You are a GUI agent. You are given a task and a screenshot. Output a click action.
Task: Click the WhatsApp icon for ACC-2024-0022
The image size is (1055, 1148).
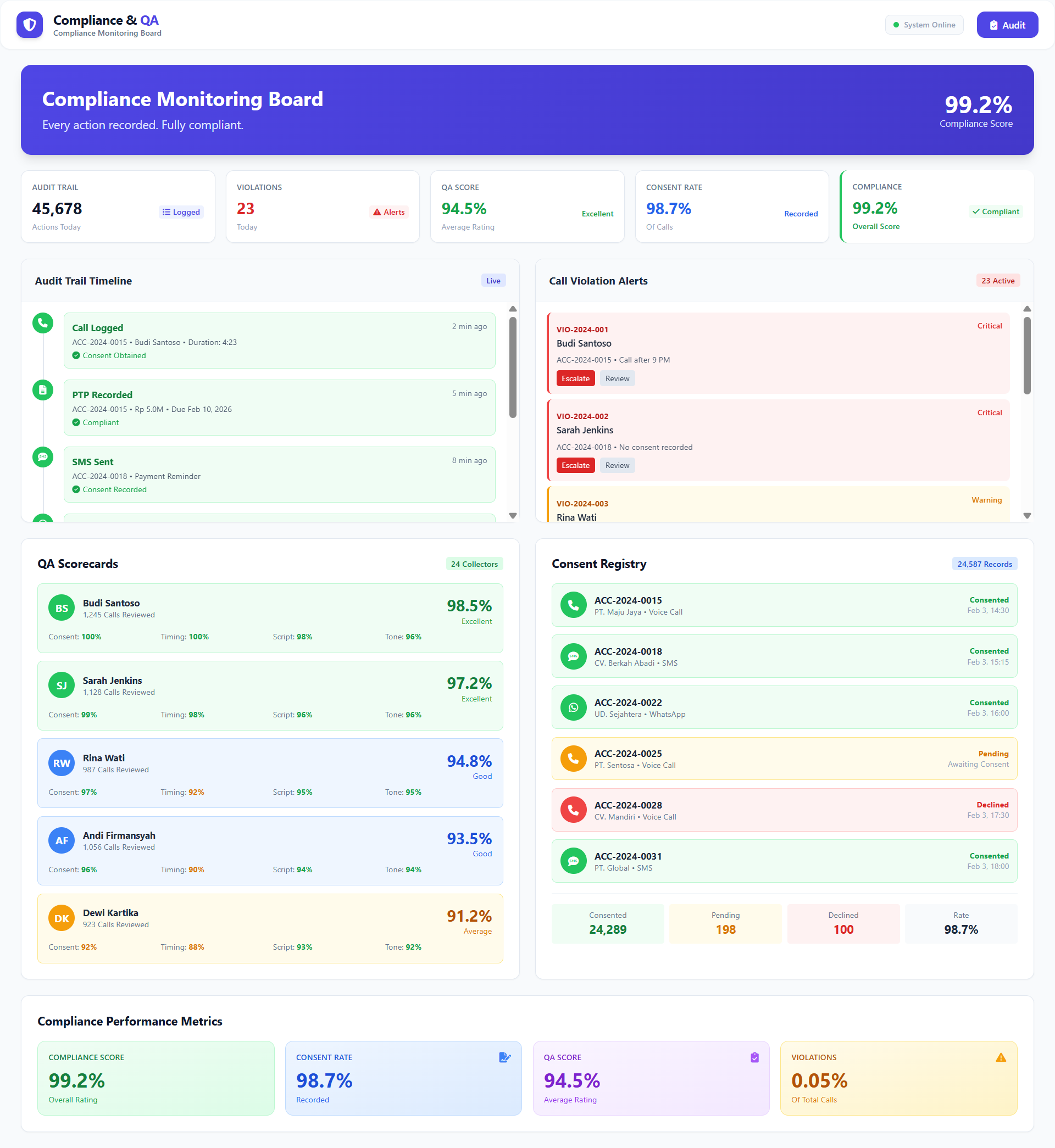point(573,707)
